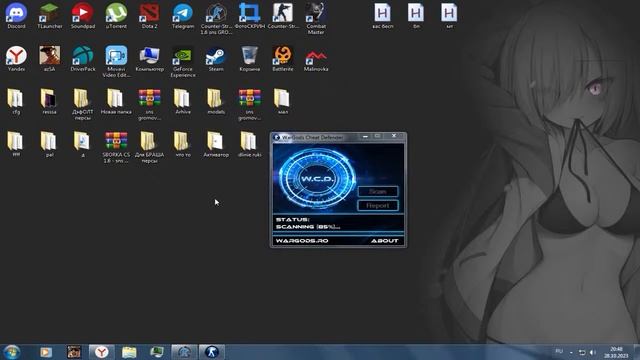Minimize the WarGods Cheat Defender window
This screenshot has width=640, height=360.
click(365, 136)
